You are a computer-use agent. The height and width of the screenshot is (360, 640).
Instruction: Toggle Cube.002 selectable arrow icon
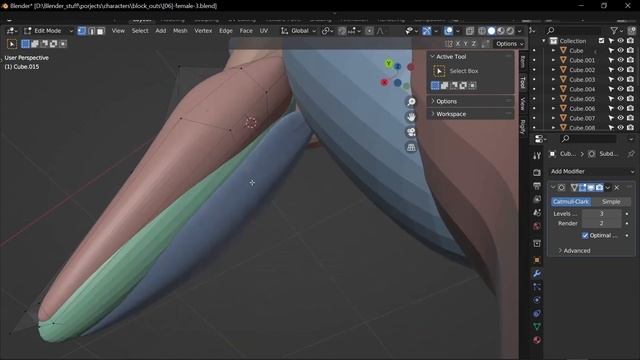(611, 70)
